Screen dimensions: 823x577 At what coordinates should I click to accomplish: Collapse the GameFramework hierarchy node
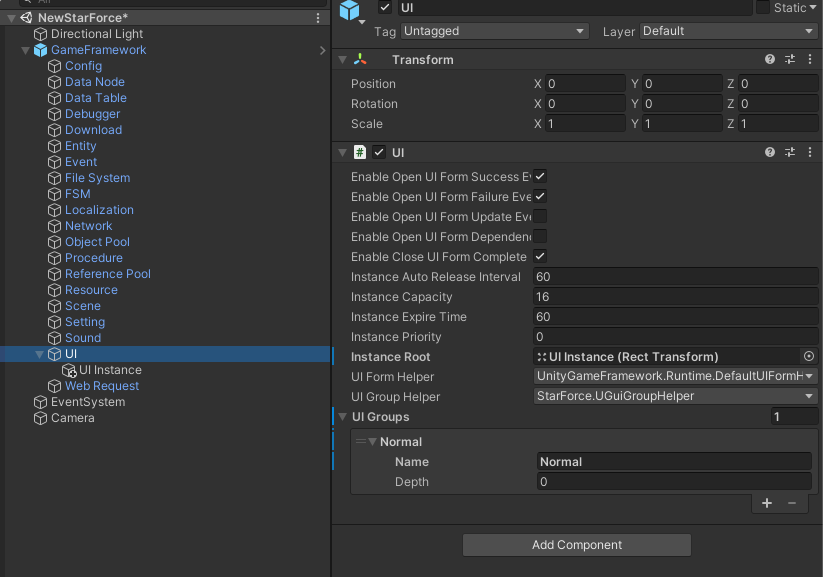pos(25,50)
